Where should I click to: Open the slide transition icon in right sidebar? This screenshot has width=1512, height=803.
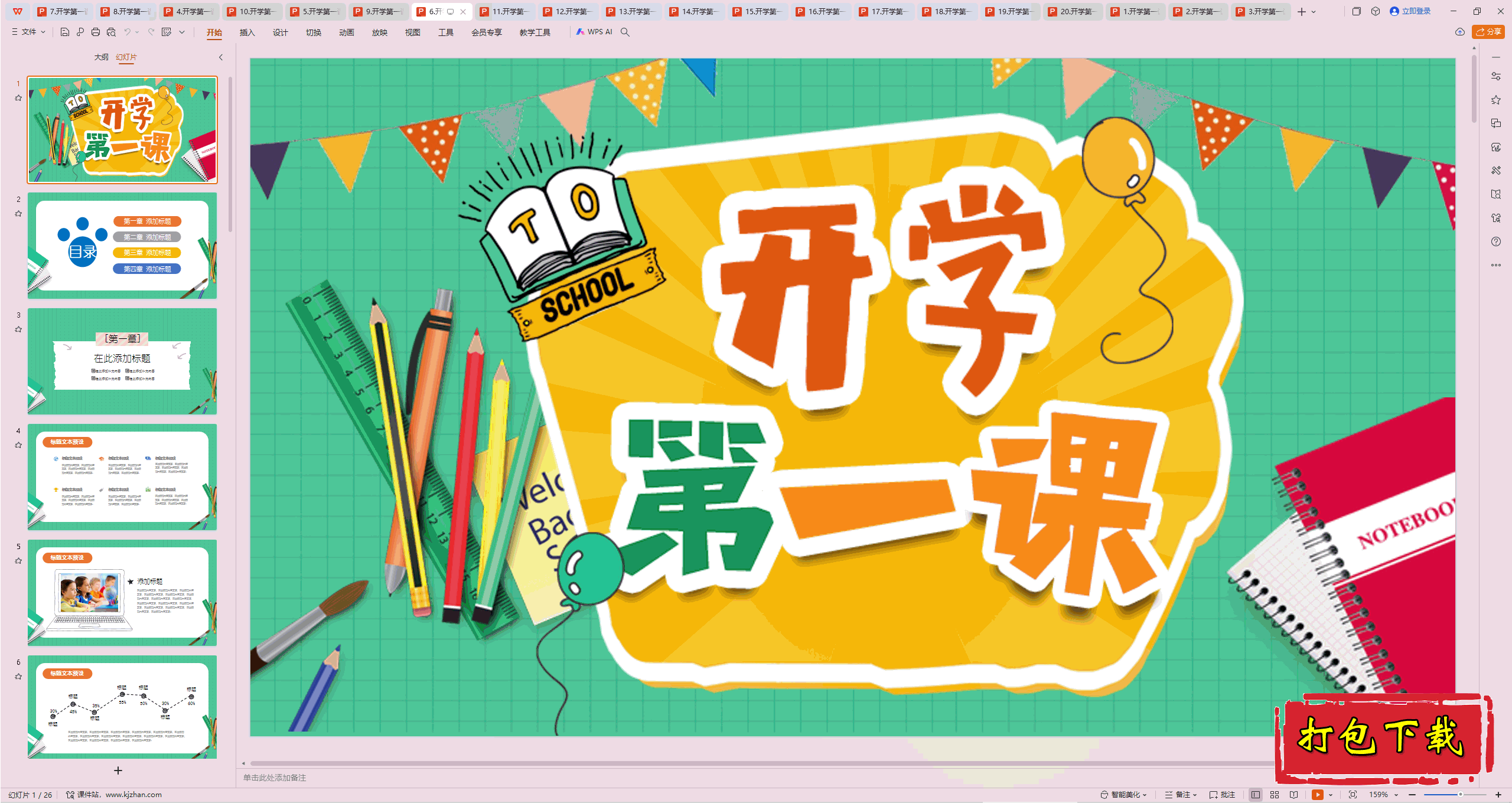[1495, 123]
